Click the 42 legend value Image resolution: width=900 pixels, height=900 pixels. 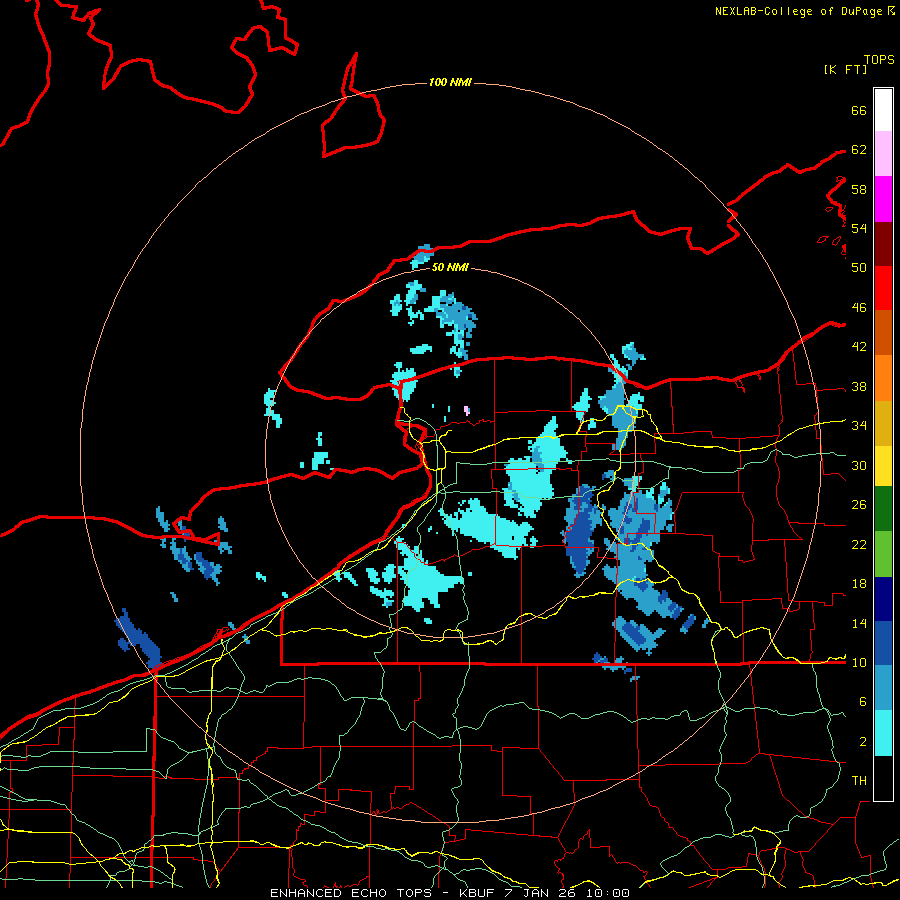pos(859,347)
